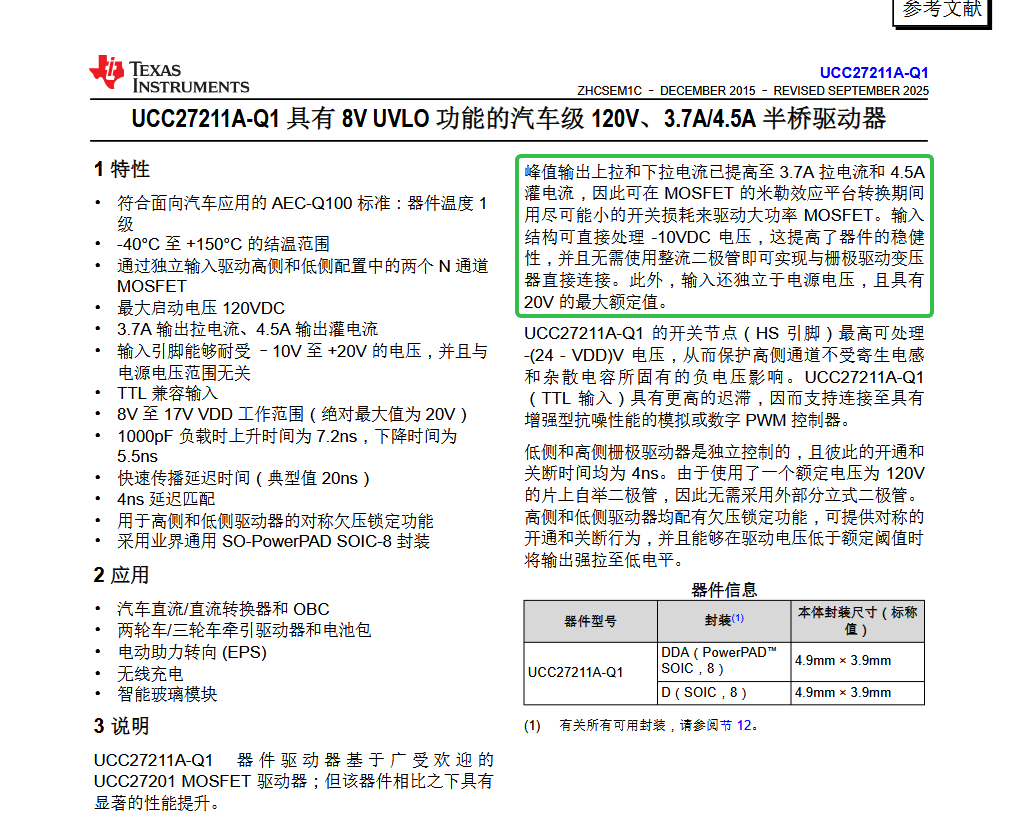Click the bullet '8V 至 17V VDD 工作范围'

tap(292, 414)
